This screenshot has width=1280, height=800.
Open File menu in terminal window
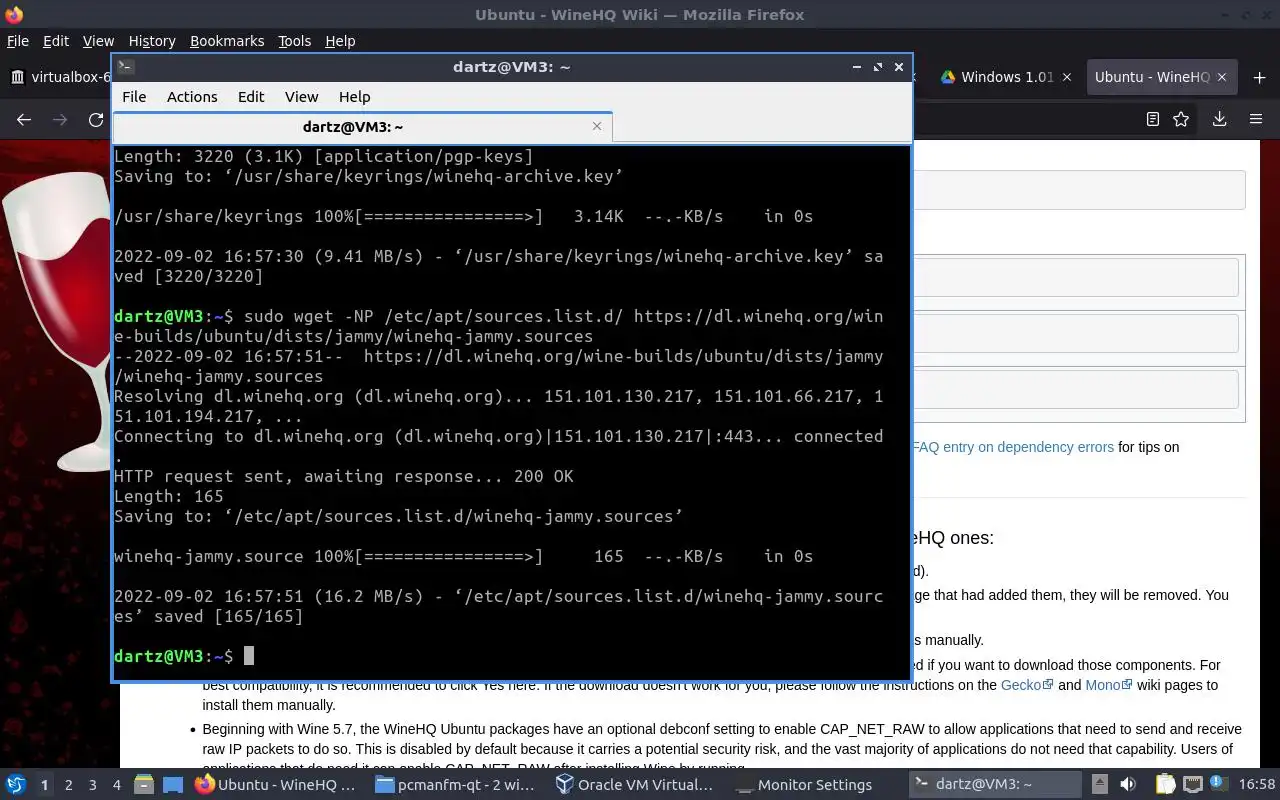134,97
